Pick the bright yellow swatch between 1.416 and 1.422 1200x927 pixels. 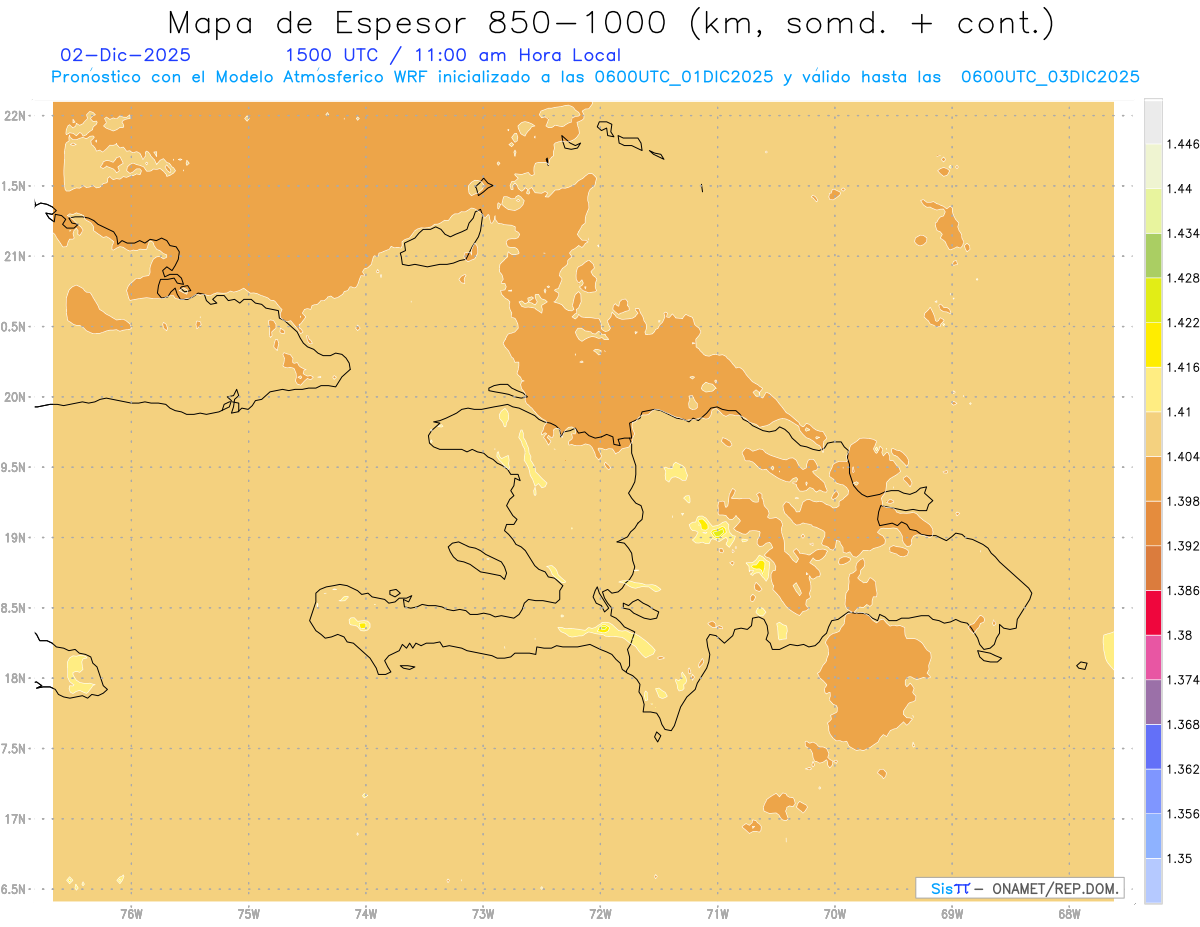coord(1153,344)
